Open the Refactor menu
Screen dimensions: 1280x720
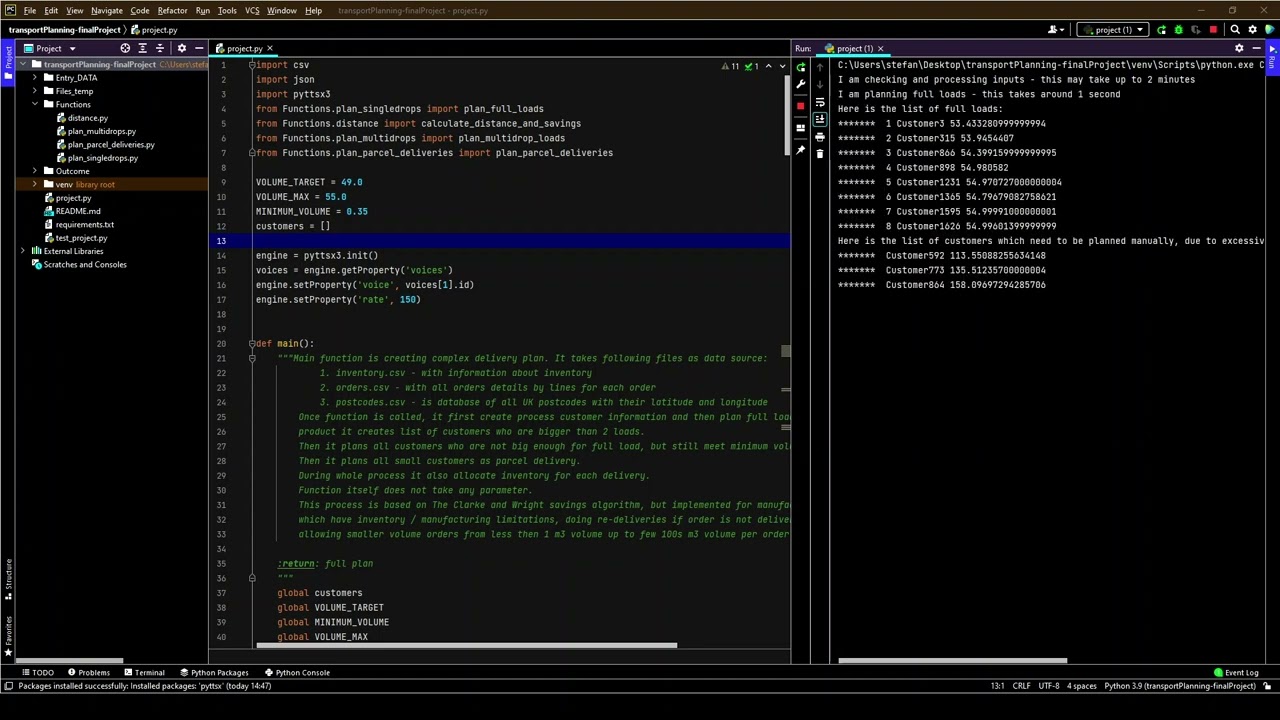[x=172, y=11]
